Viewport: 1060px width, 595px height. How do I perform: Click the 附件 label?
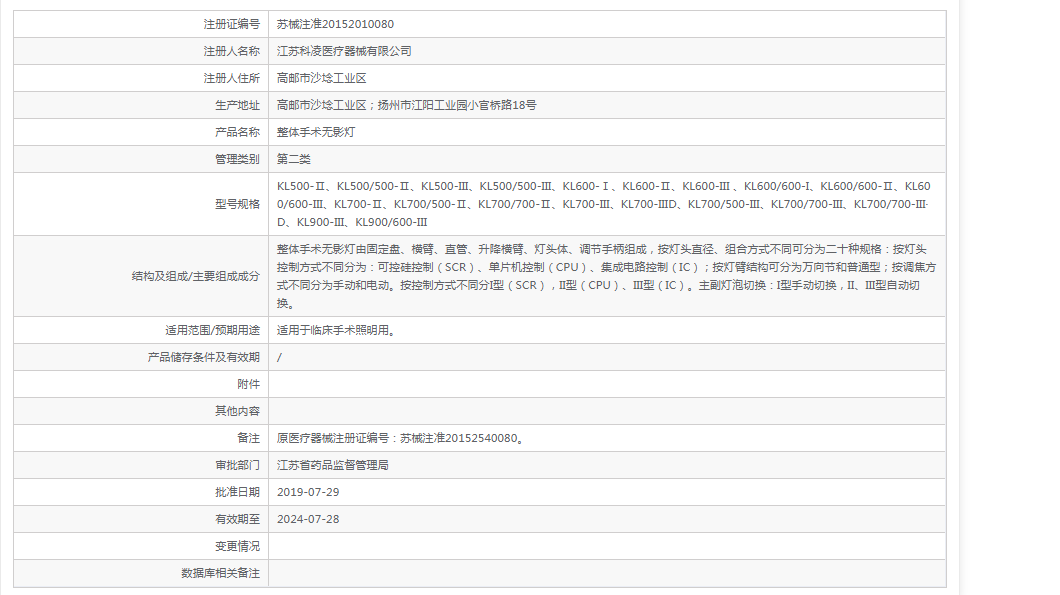(248, 385)
